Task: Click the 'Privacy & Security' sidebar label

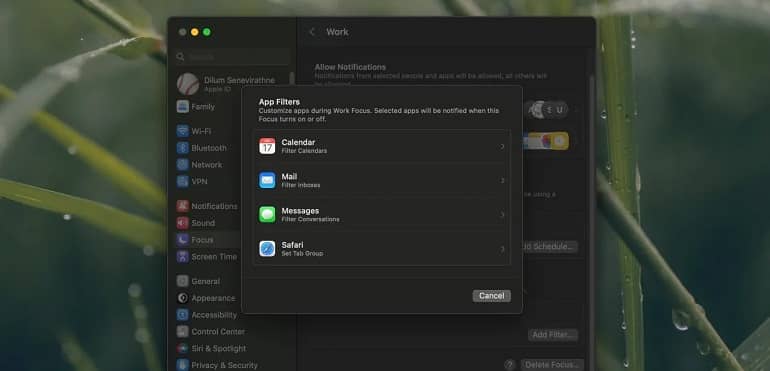Action: (224, 365)
